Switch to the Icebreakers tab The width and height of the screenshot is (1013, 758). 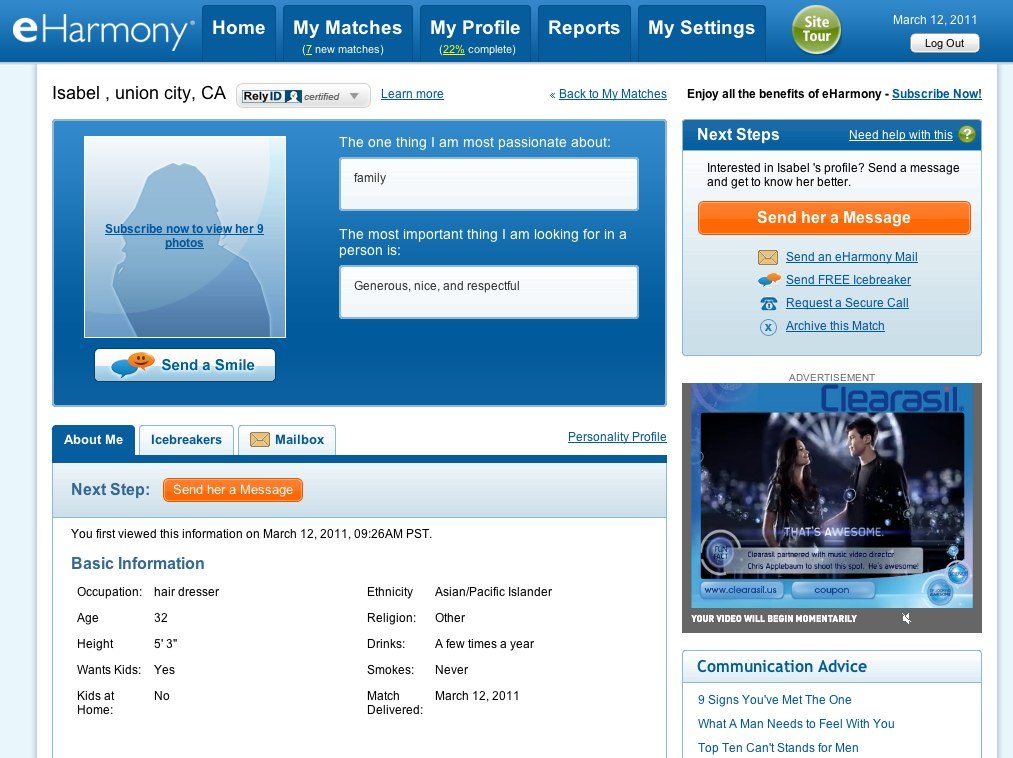pos(186,440)
